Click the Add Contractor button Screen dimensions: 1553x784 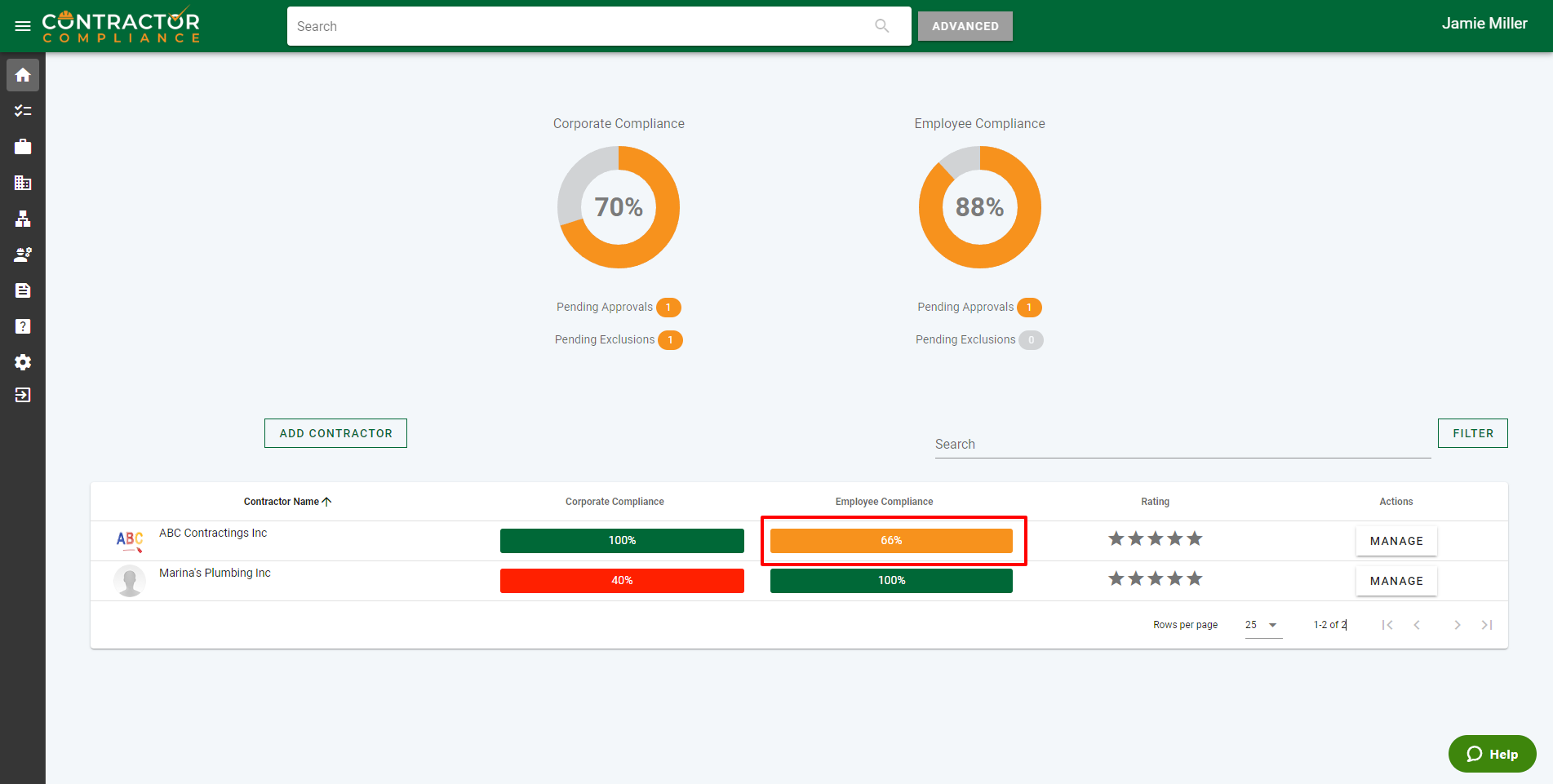click(335, 433)
